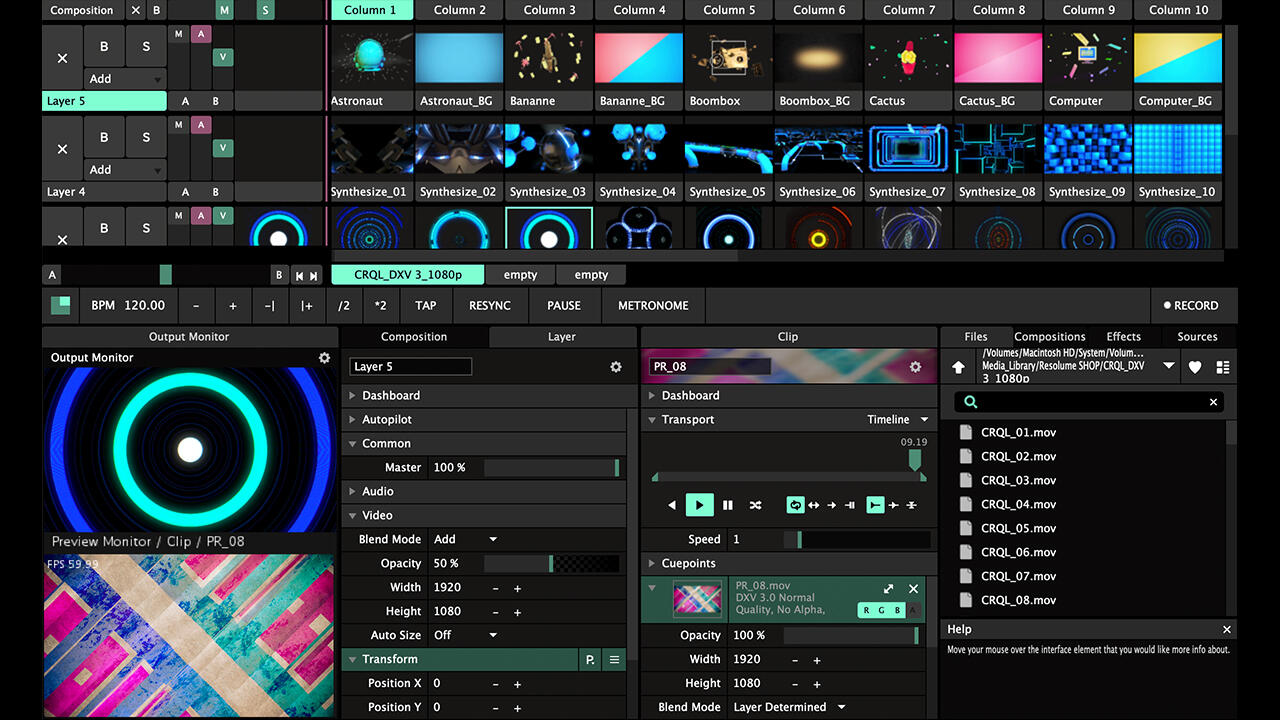
Task: Click the TAP tempo button
Action: (x=426, y=306)
